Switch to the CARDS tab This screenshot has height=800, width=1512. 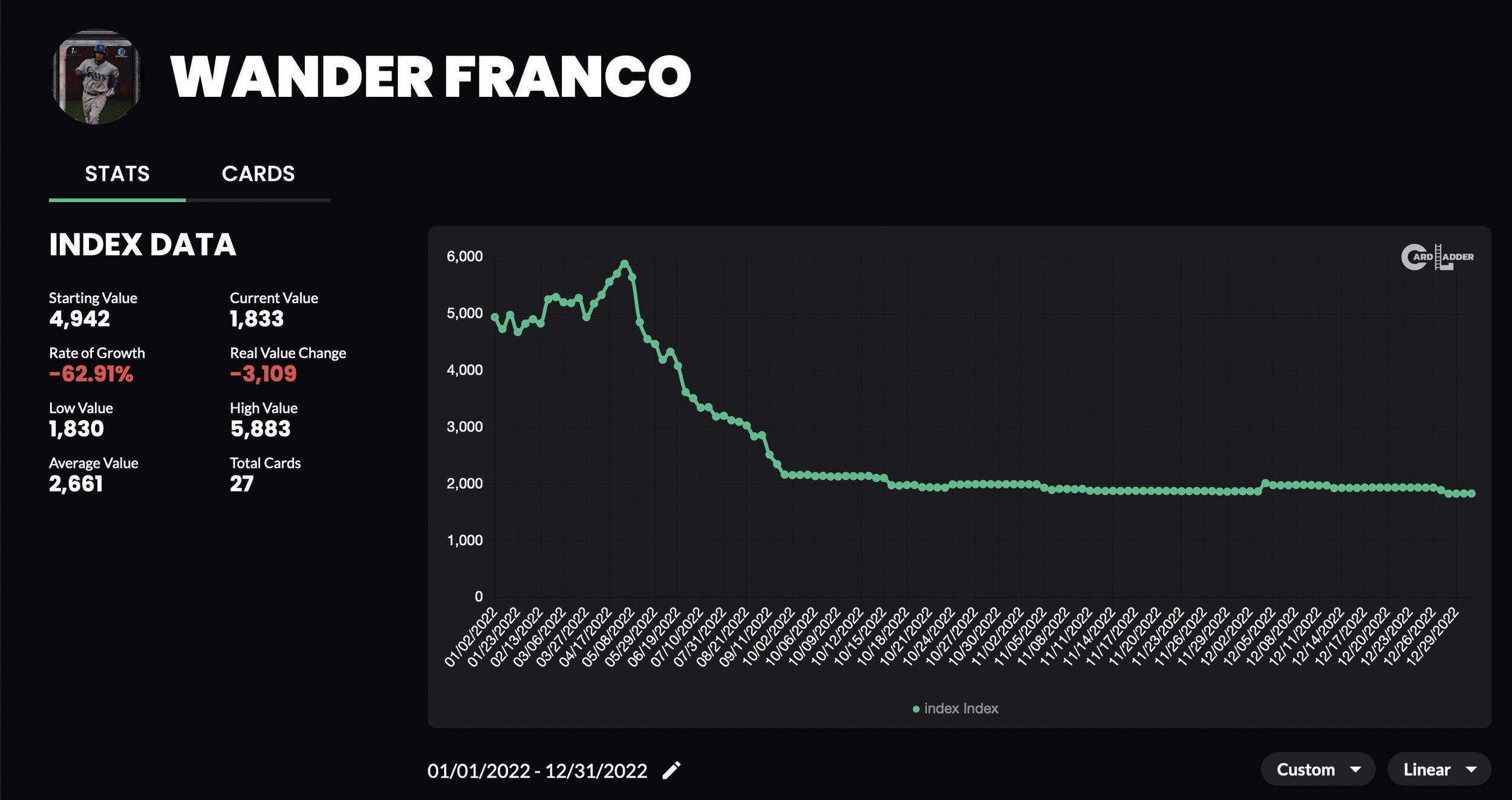click(x=259, y=173)
